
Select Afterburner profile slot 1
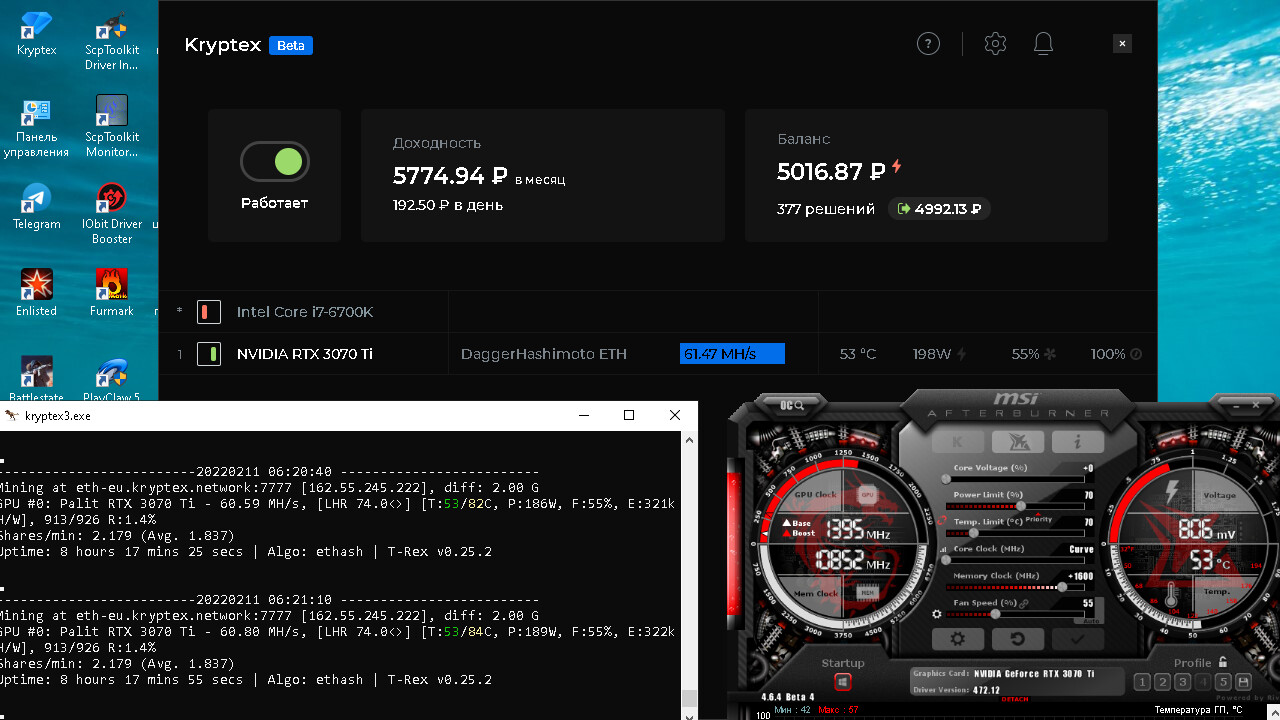pyautogui.click(x=1142, y=682)
